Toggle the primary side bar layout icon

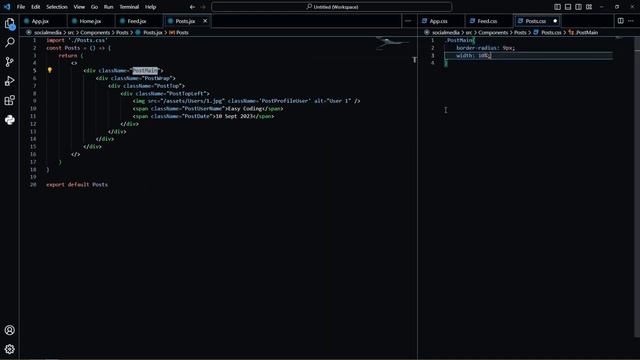pyautogui.click(x=558, y=7)
